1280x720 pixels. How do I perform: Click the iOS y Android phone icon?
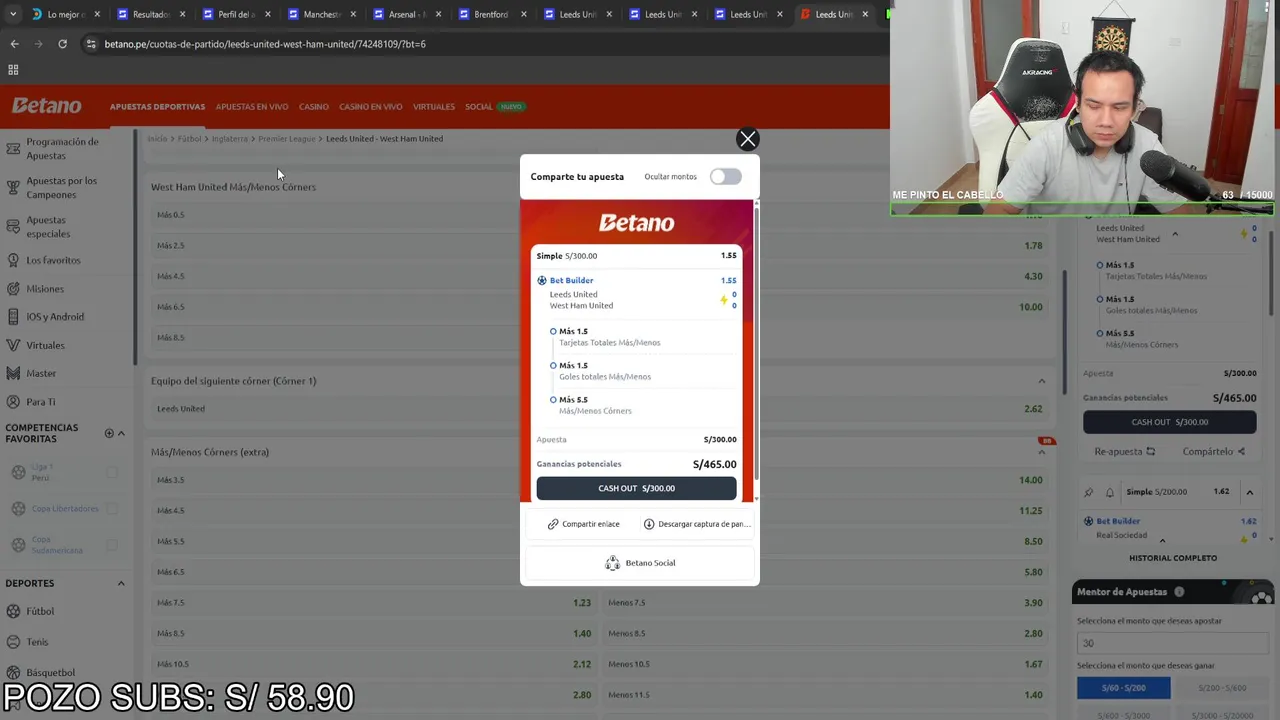[x=13, y=317]
